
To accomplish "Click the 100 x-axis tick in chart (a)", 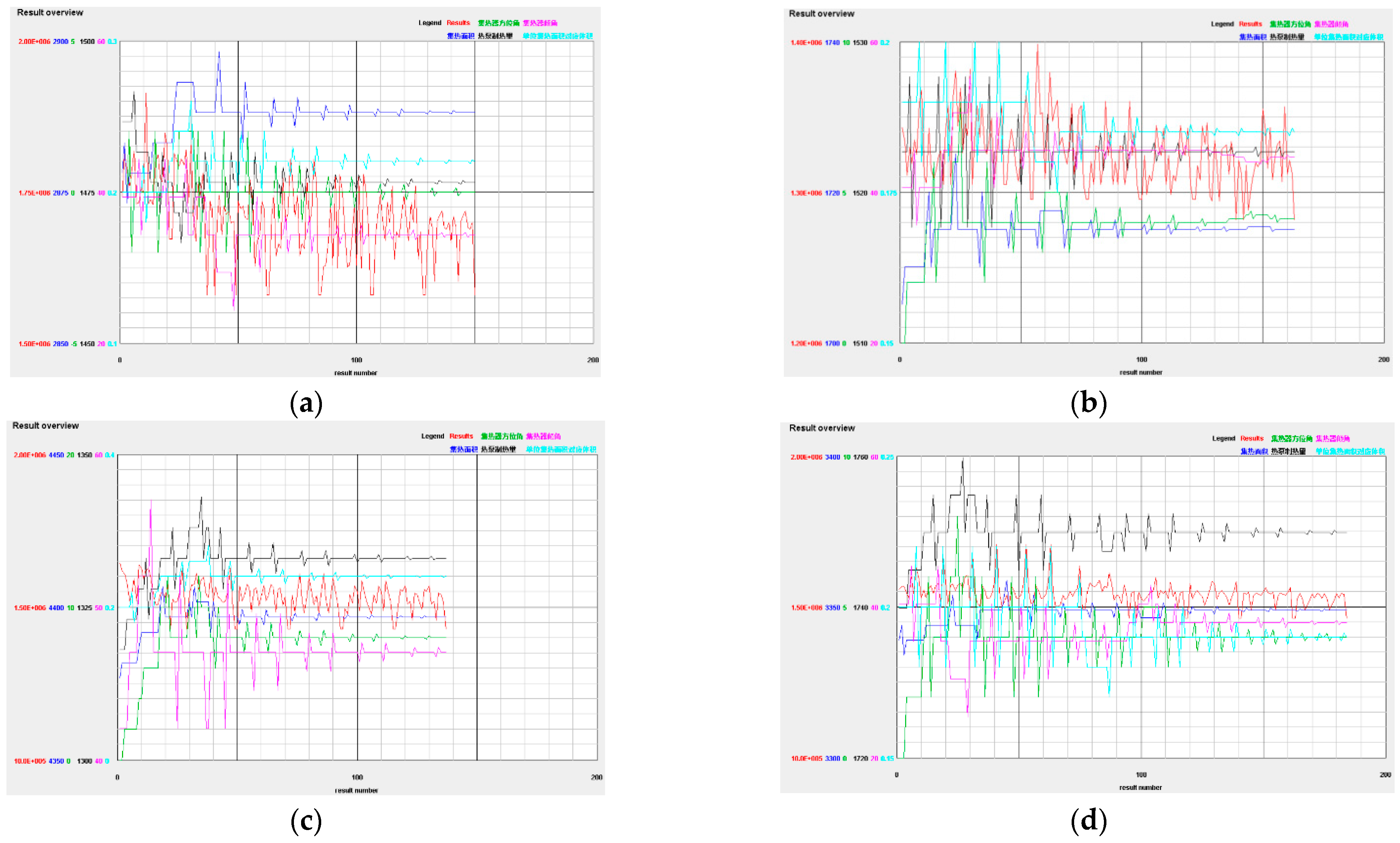I will click(356, 360).
